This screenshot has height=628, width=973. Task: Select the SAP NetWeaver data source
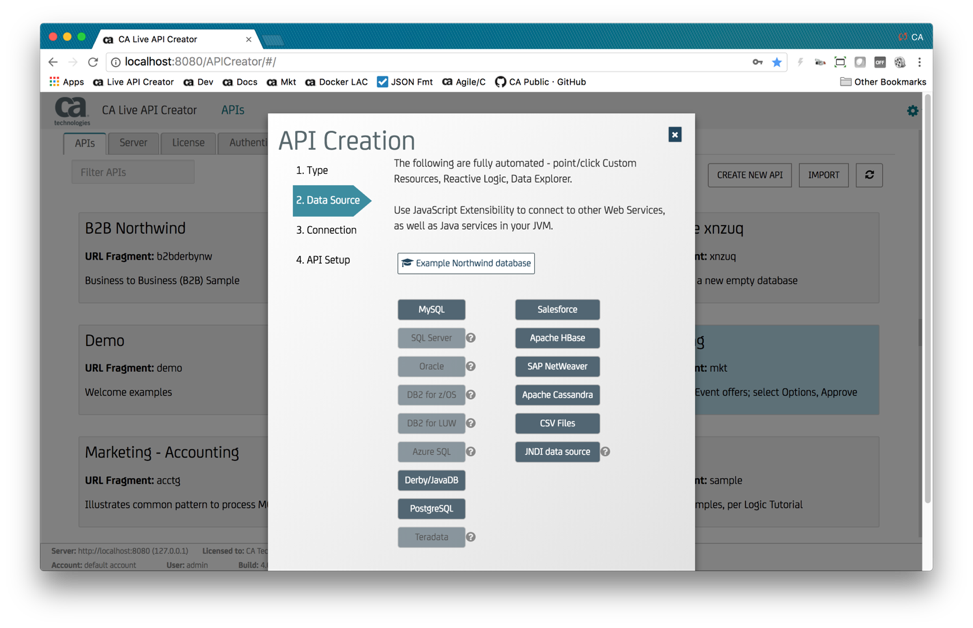coord(557,367)
